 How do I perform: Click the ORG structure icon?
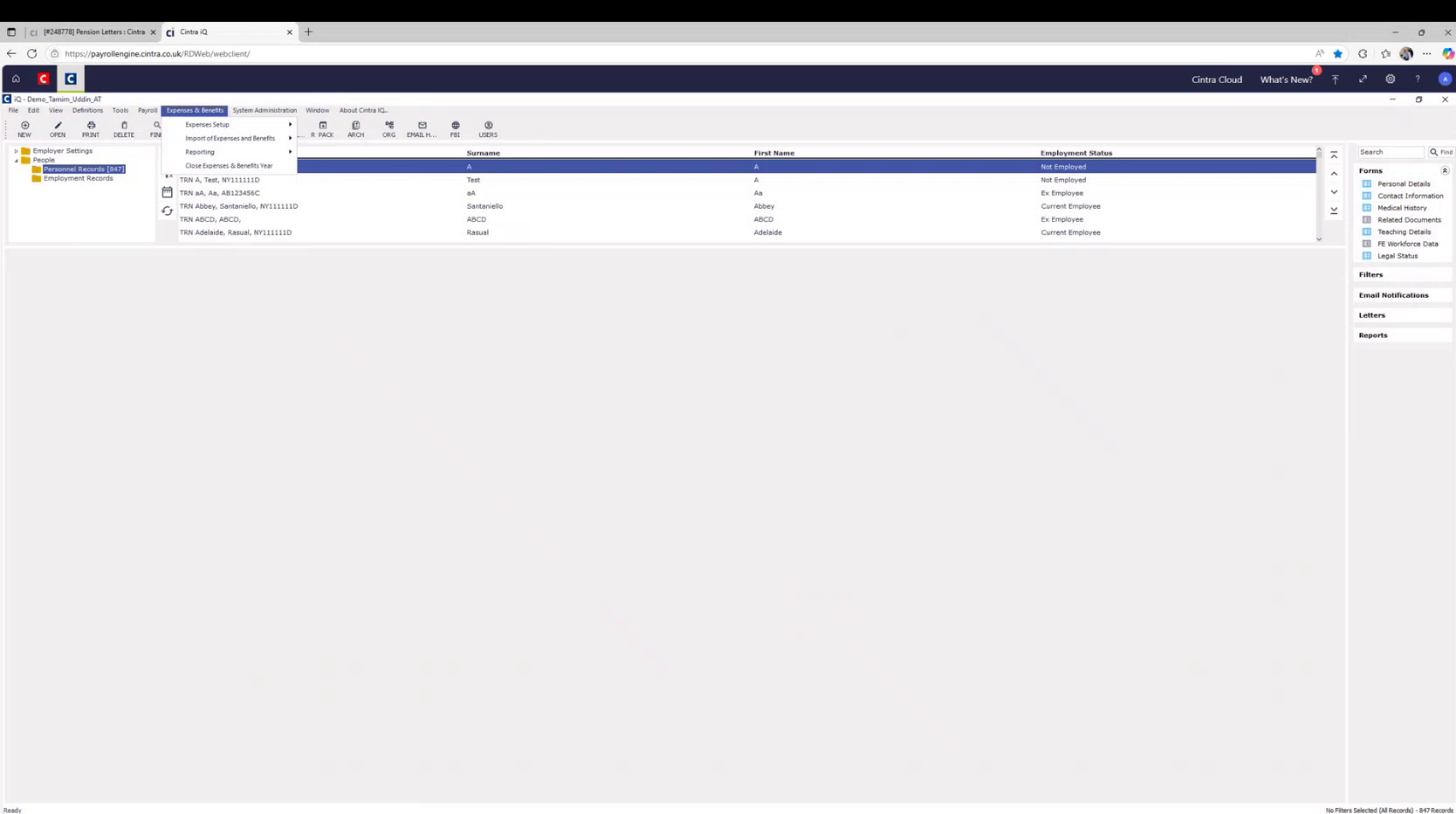click(x=388, y=128)
